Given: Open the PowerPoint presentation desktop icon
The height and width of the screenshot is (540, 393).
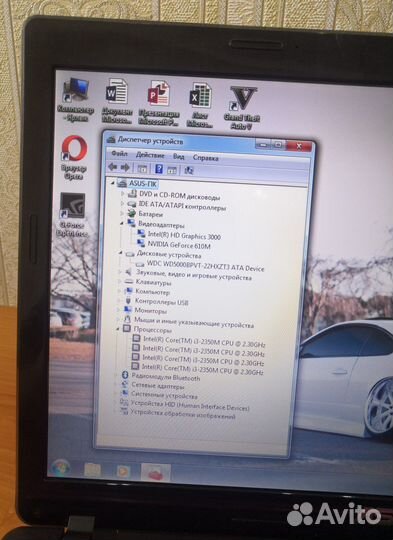Looking at the screenshot, I should [158, 103].
